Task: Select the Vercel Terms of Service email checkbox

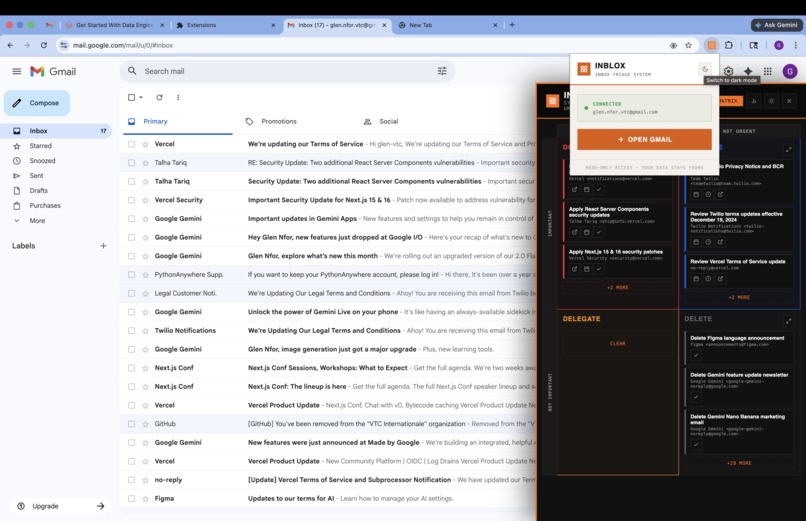Action: click(x=132, y=144)
